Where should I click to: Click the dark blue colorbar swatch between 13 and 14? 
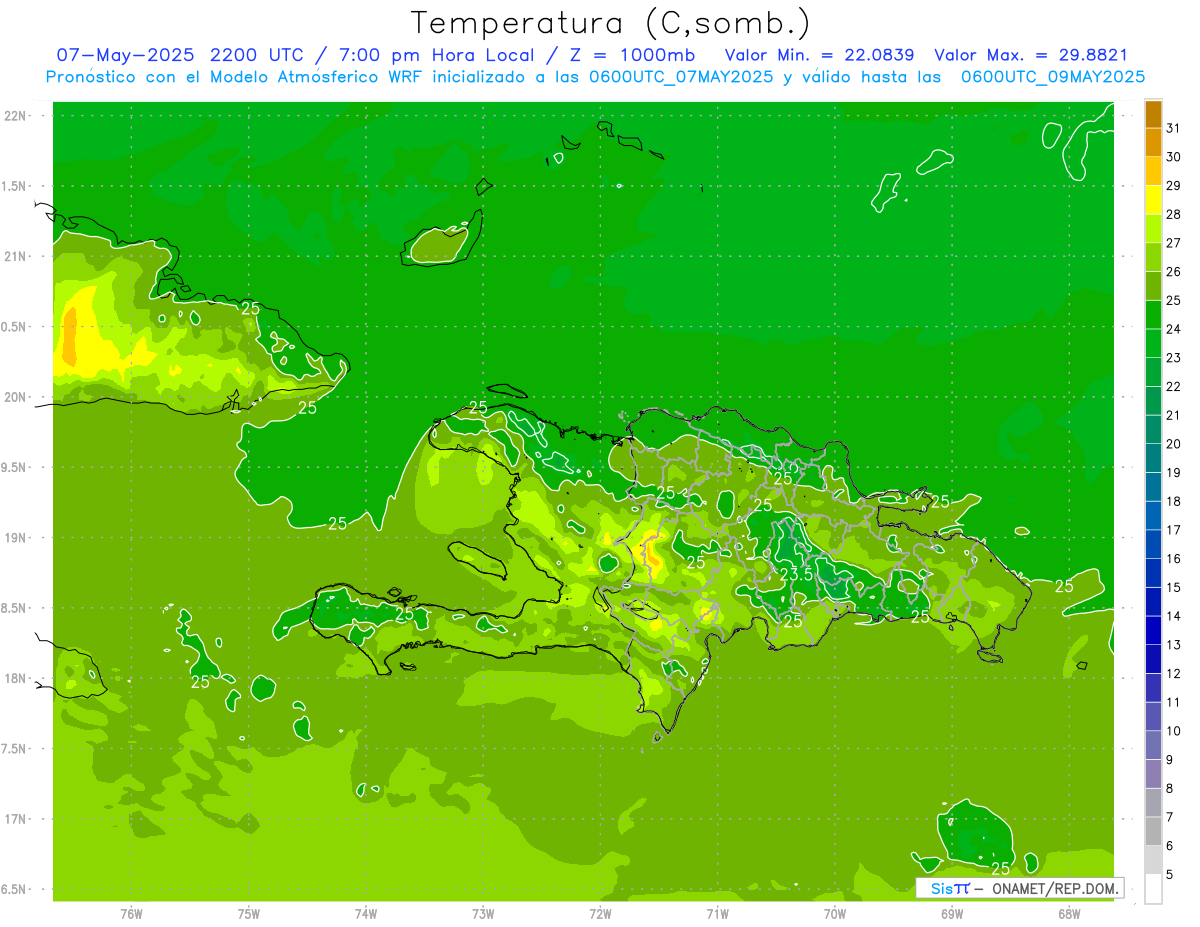1153,631
